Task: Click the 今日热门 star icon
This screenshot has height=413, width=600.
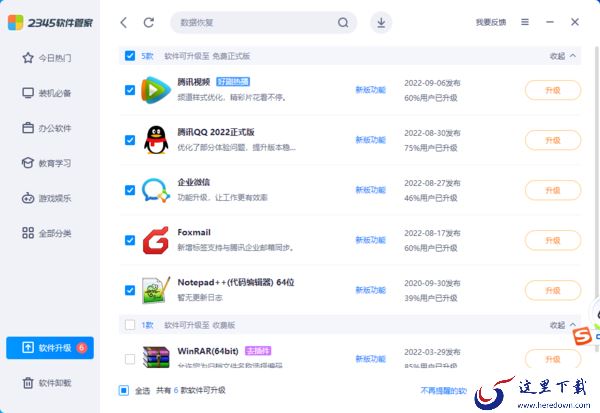Action: click(28, 58)
